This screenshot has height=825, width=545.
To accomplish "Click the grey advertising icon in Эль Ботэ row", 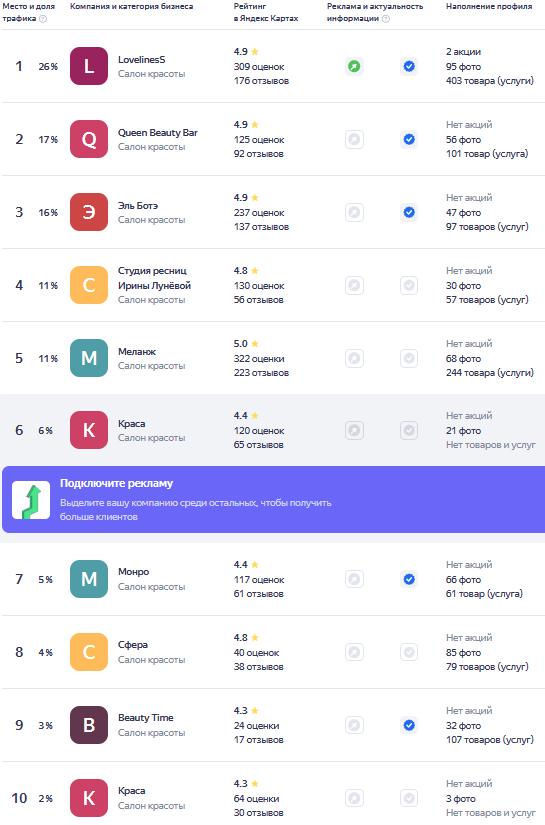I will pos(354,213).
